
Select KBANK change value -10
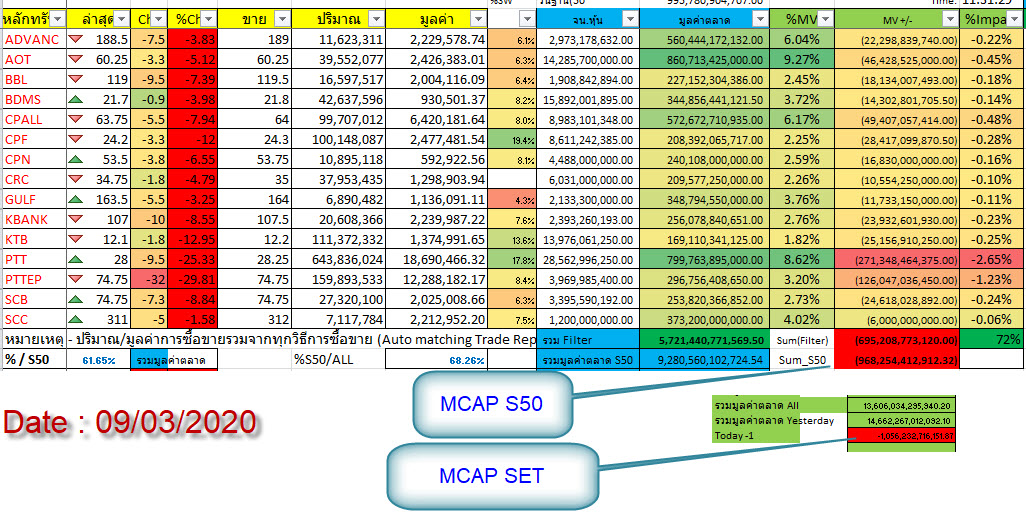click(149, 219)
